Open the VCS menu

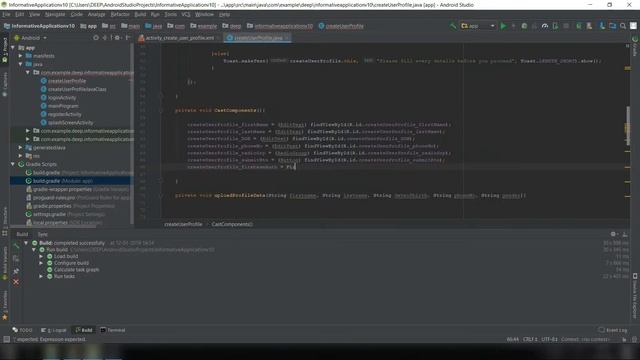[186, 14]
